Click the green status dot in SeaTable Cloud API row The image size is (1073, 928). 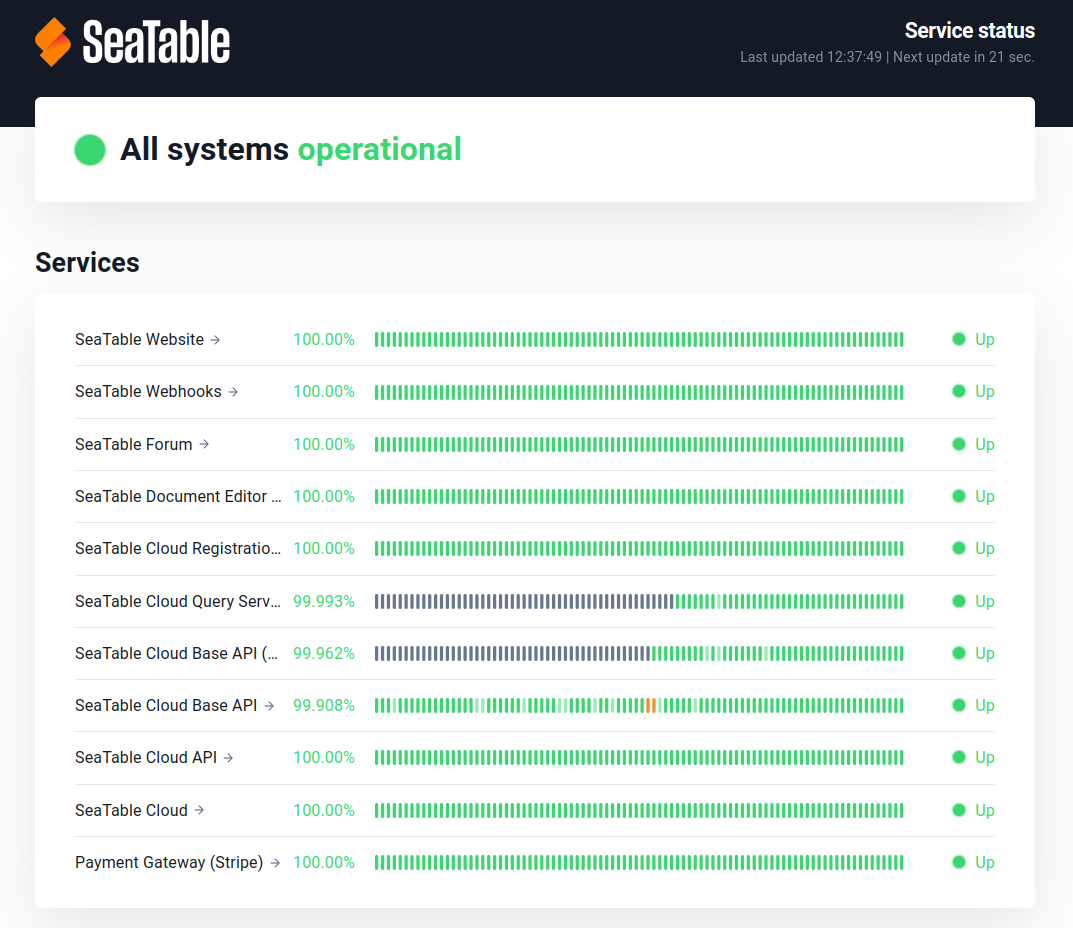(x=959, y=757)
